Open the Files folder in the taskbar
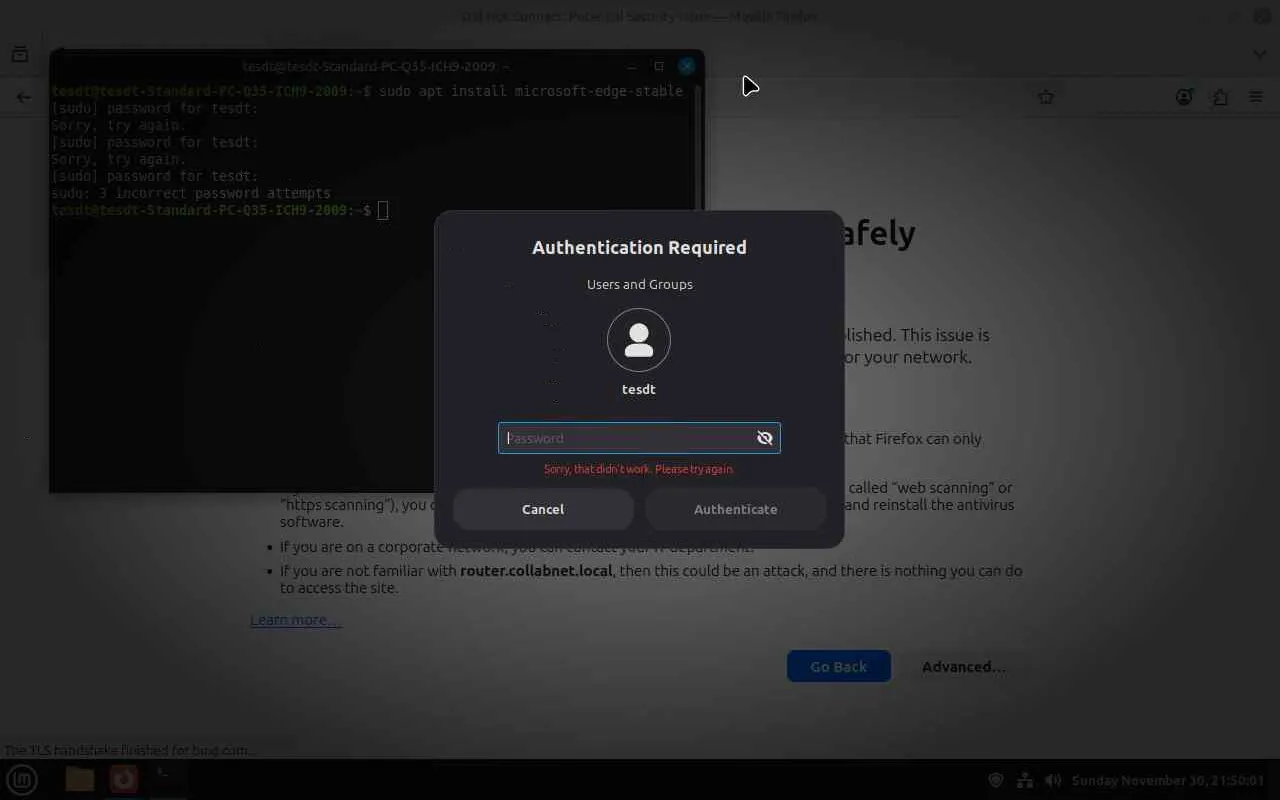The image size is (1280, 800). coord(80,779)
